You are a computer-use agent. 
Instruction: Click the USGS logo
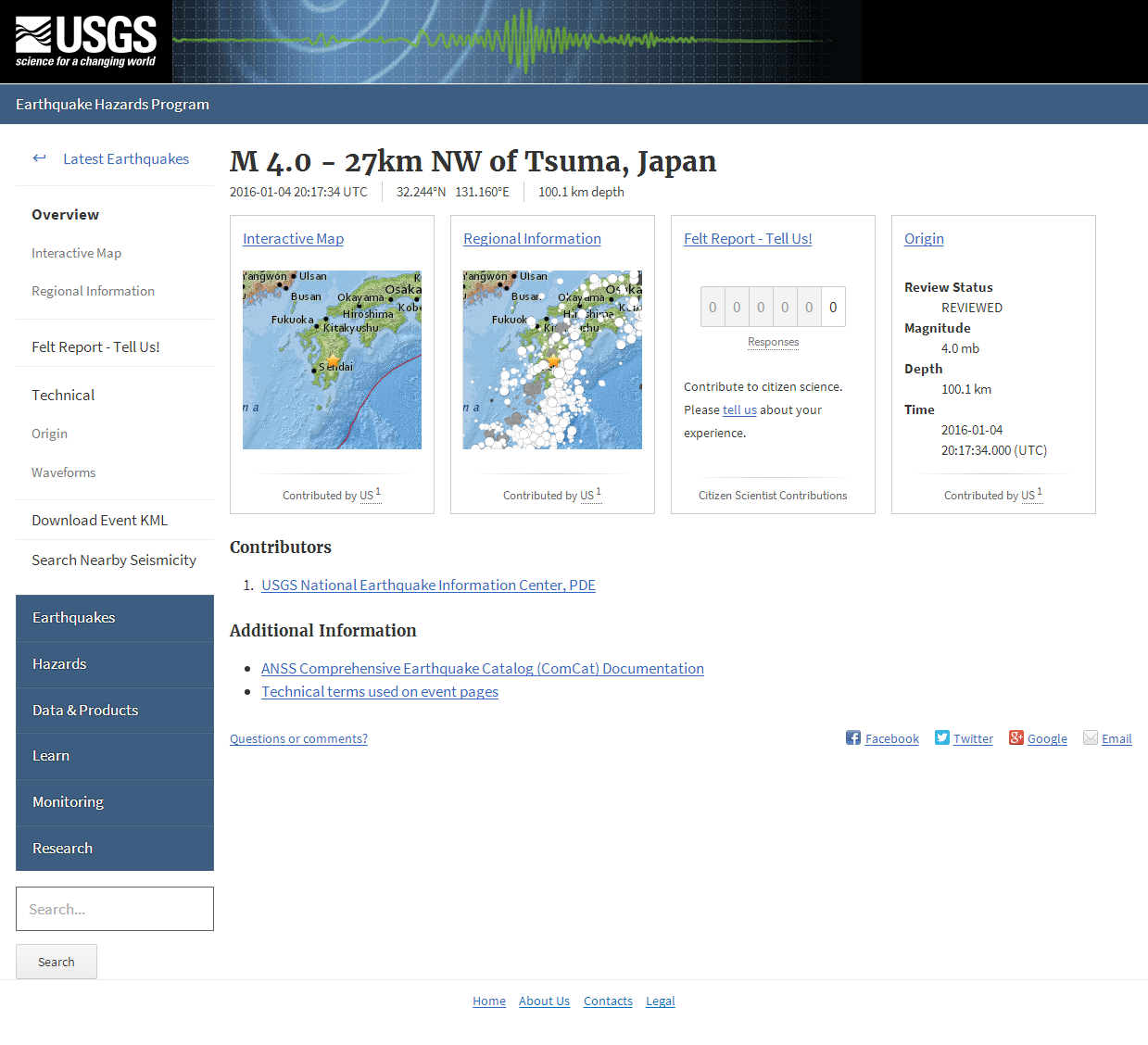(86, 42)
